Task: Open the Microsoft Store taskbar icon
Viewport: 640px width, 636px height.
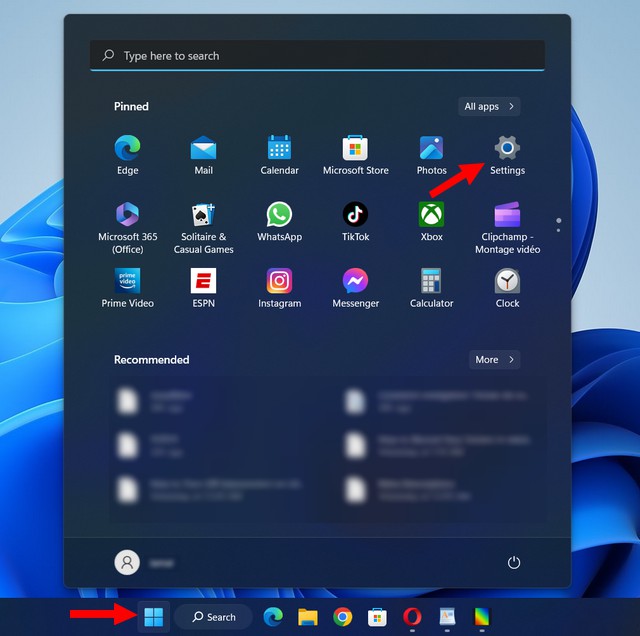Action: (377, 617)
